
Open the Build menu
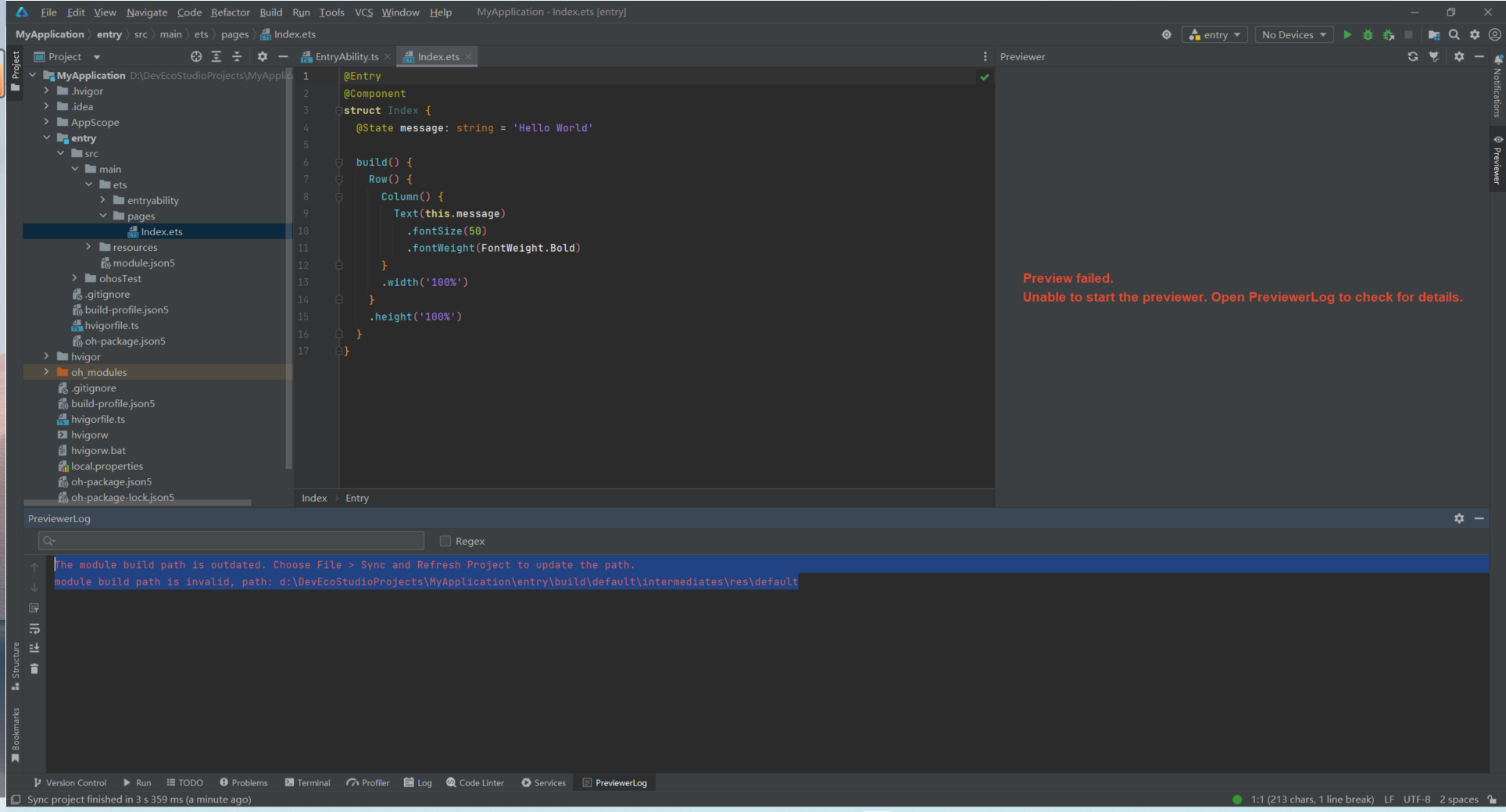click(x=271, y=12)
